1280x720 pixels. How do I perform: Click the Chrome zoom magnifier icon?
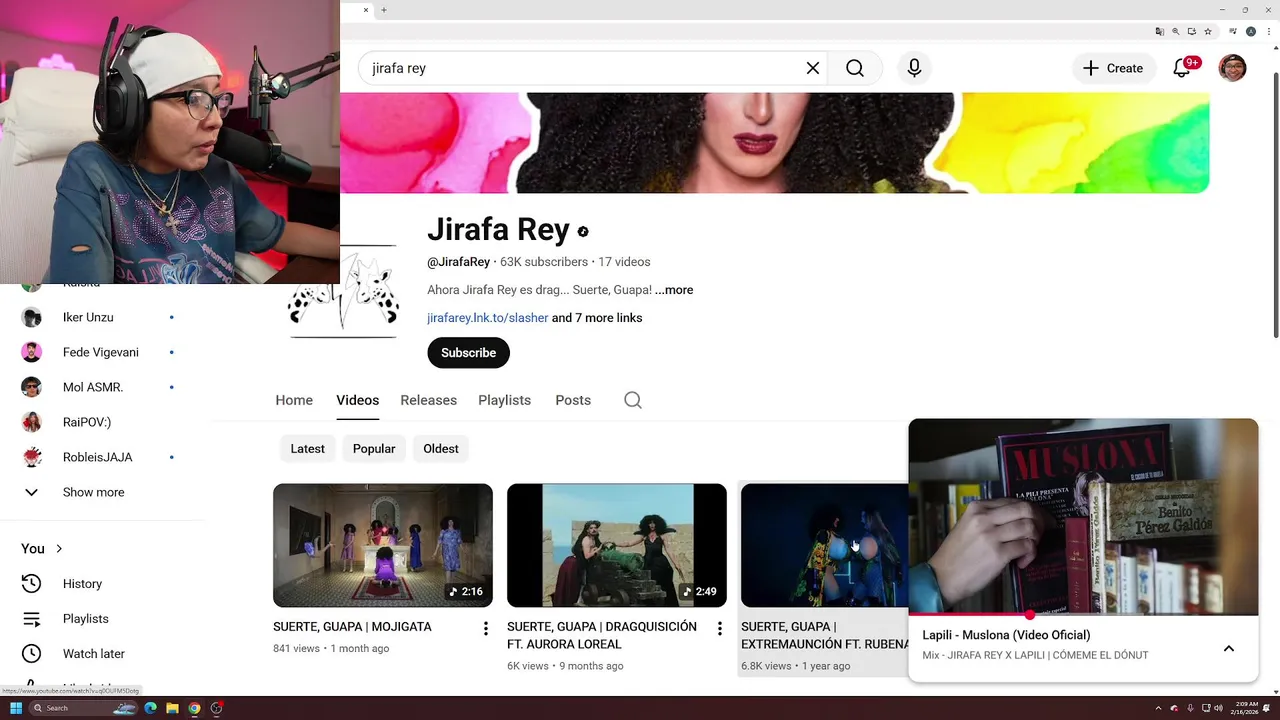pyautogui.click(x=1176, y=32)
